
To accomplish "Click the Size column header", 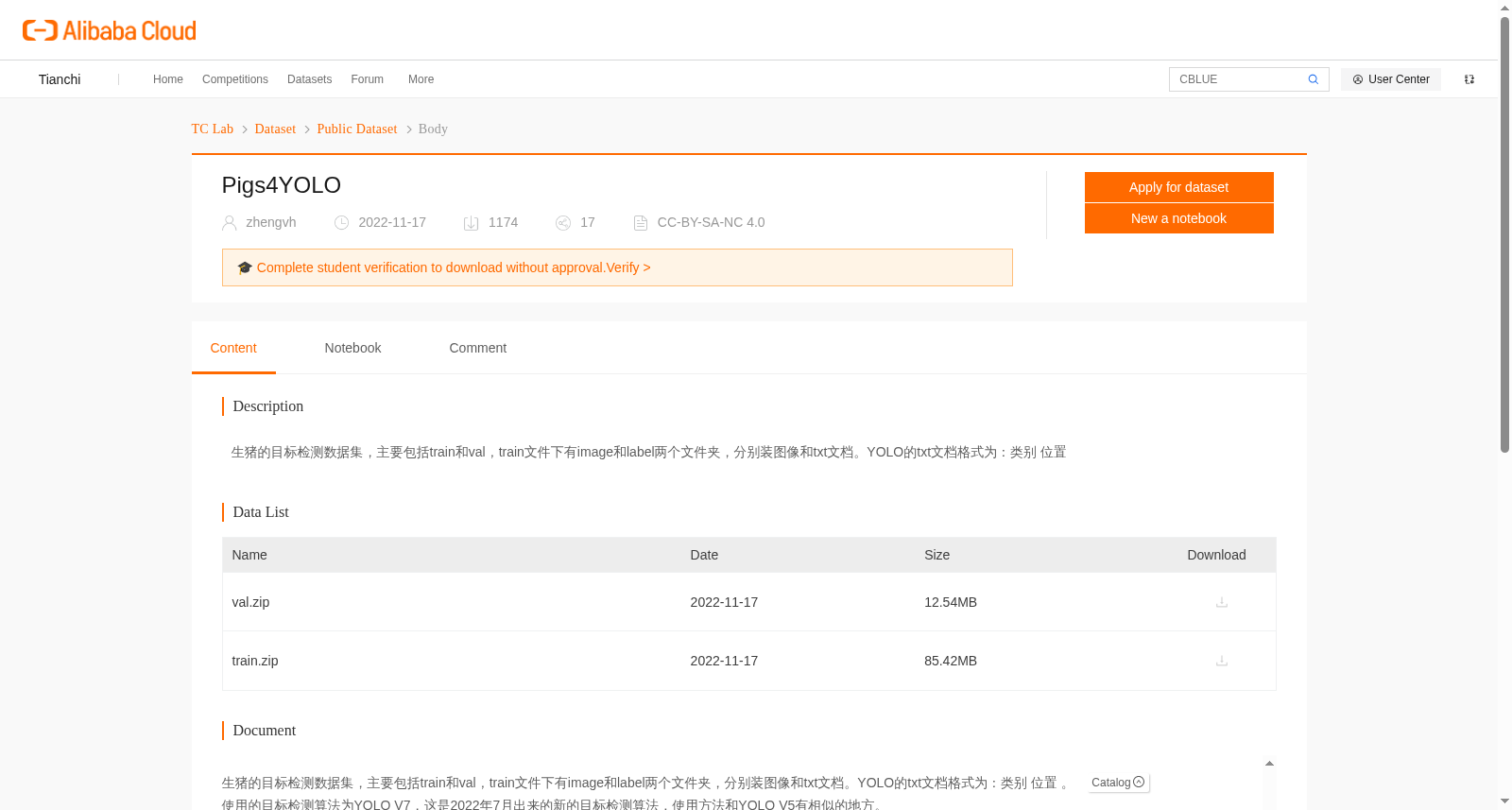I will point(936,555).
